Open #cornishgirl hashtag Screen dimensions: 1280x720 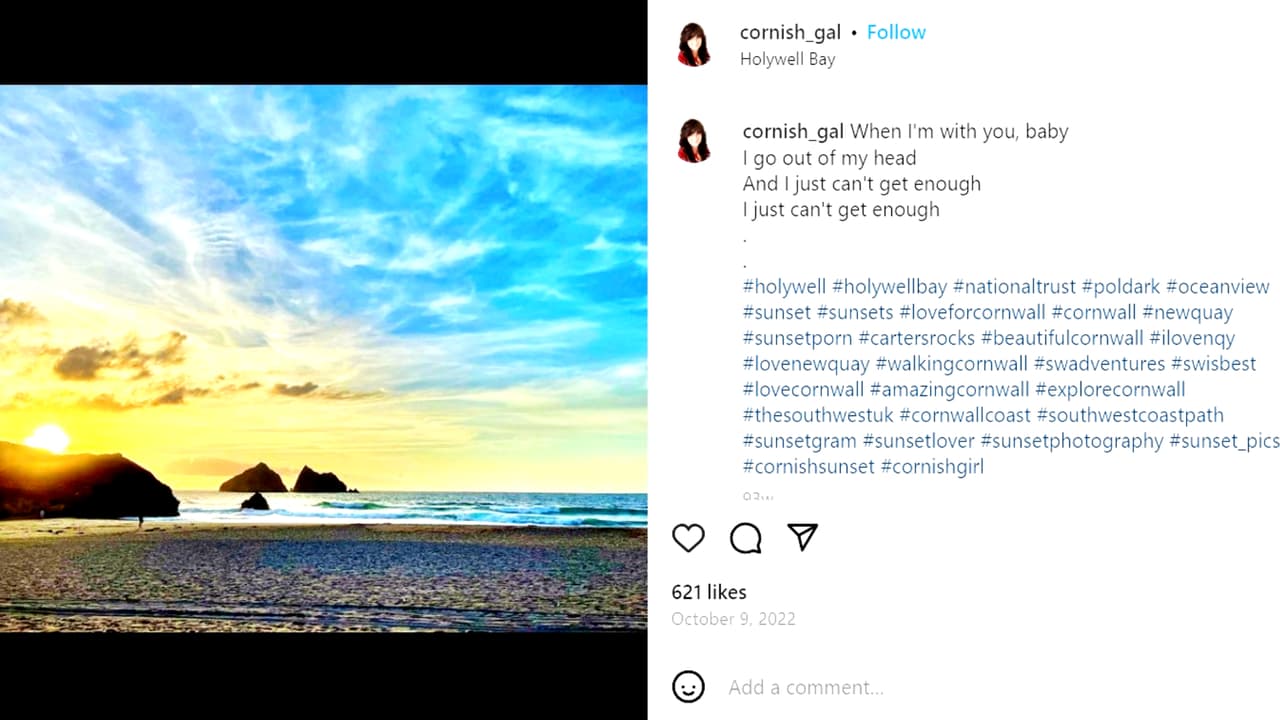click(932, 467)
